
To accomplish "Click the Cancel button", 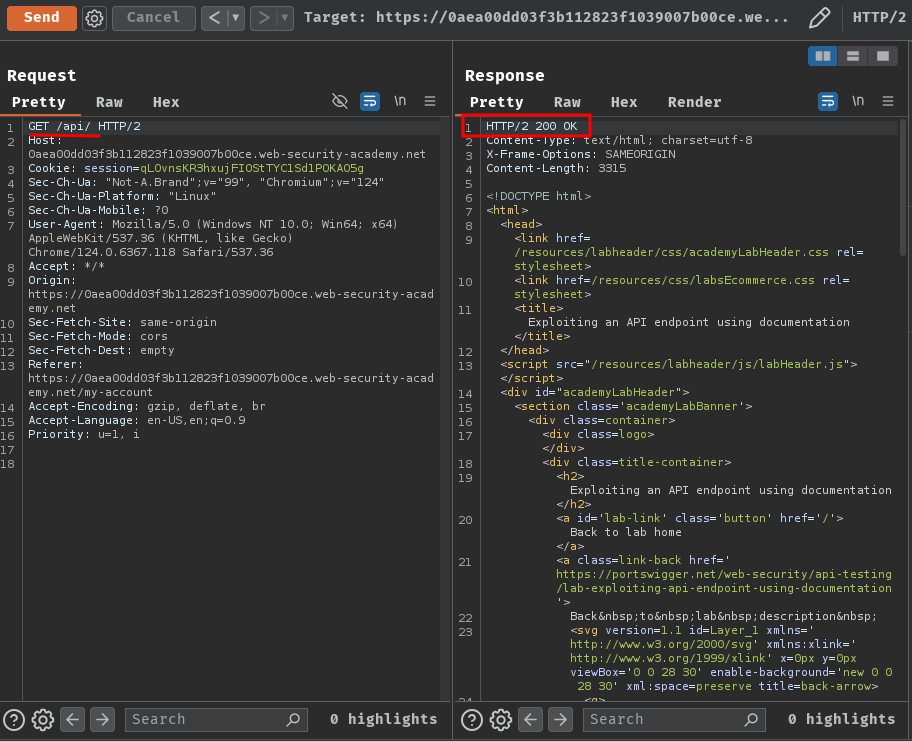I will coord(154,17).
